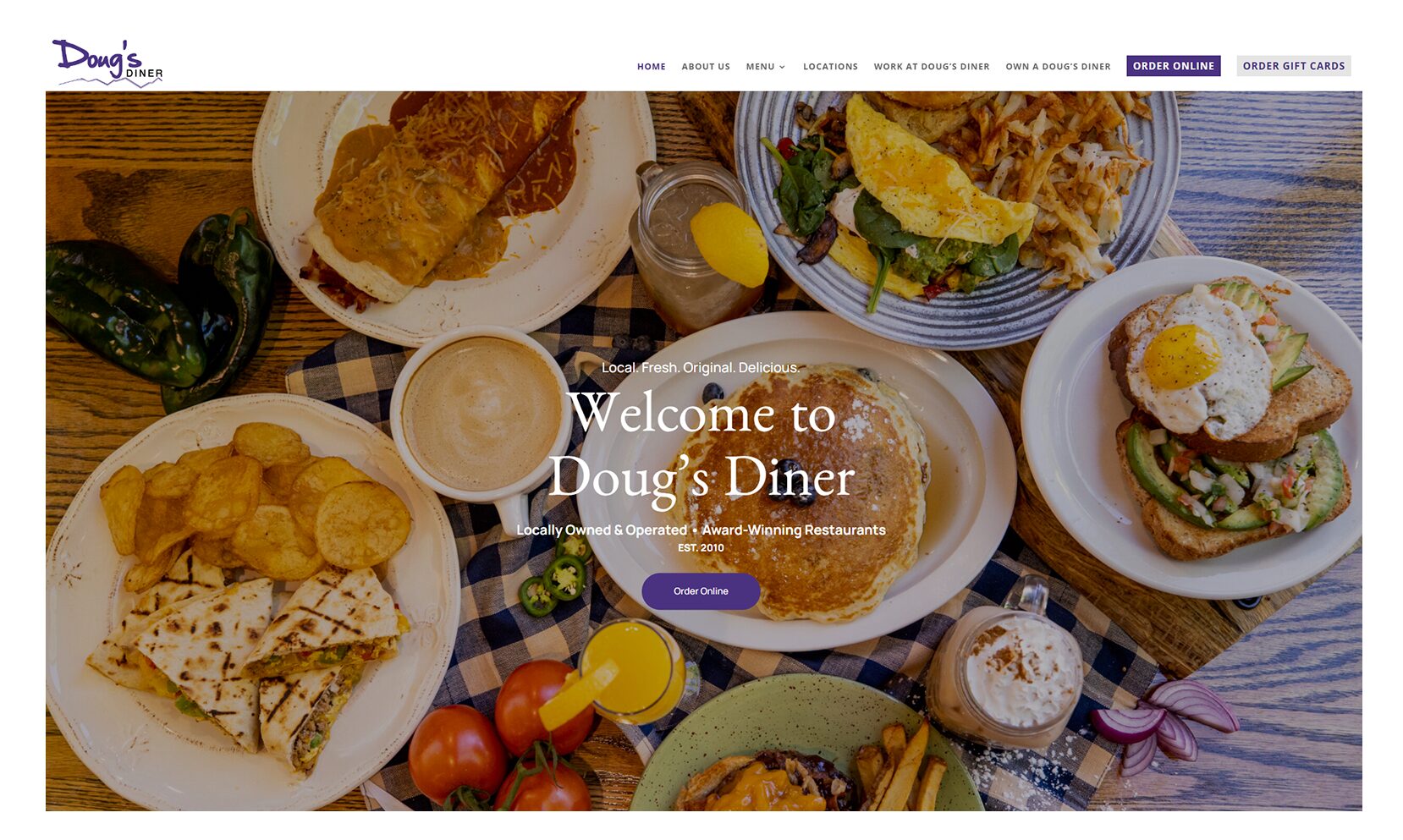The height and width of the screenshot is (840, 1403).
Task: Go to About Us page
Action: coord(705,67)
